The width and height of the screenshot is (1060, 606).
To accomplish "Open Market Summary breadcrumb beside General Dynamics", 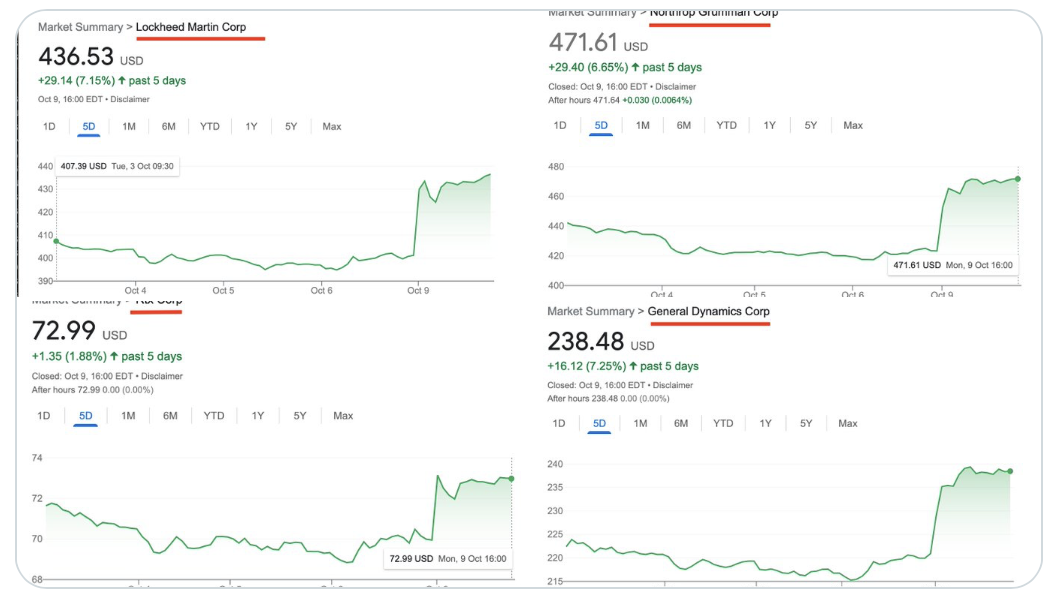I will coord(590,311).
